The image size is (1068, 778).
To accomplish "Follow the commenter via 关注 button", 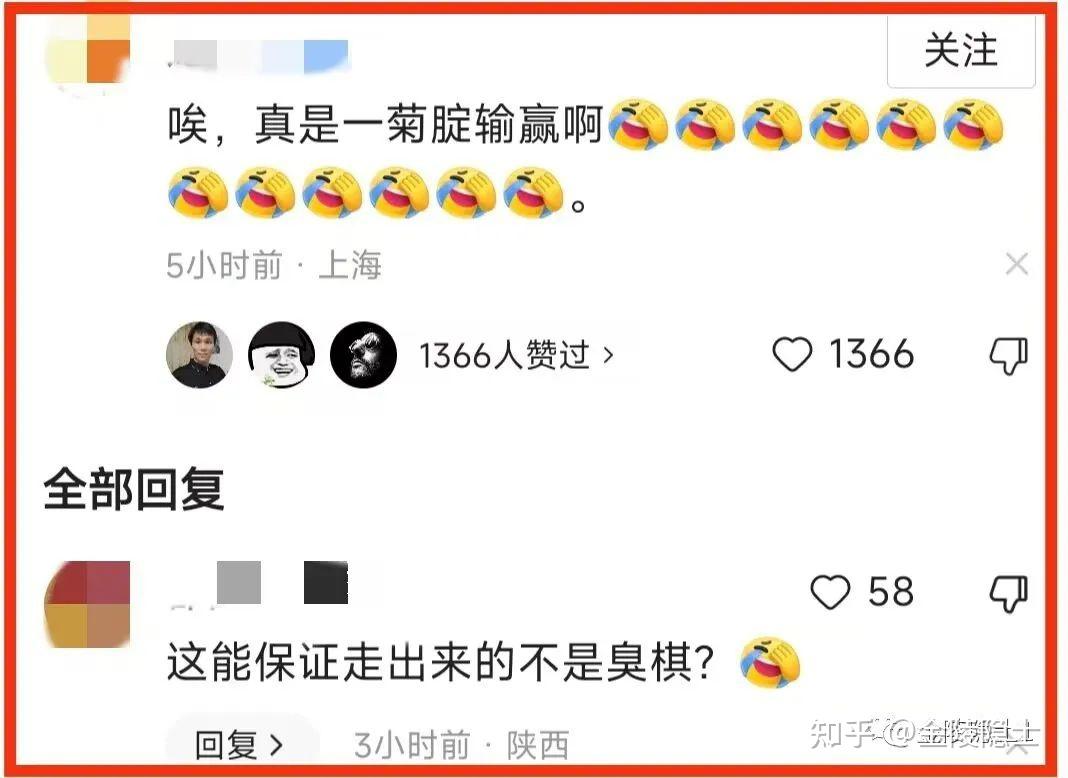I will pos(961,51).
